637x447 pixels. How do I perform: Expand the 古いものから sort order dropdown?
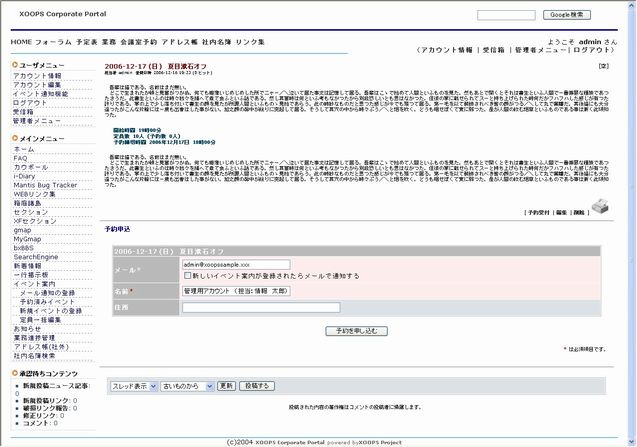pyautogui.click(x=187, y=385)
